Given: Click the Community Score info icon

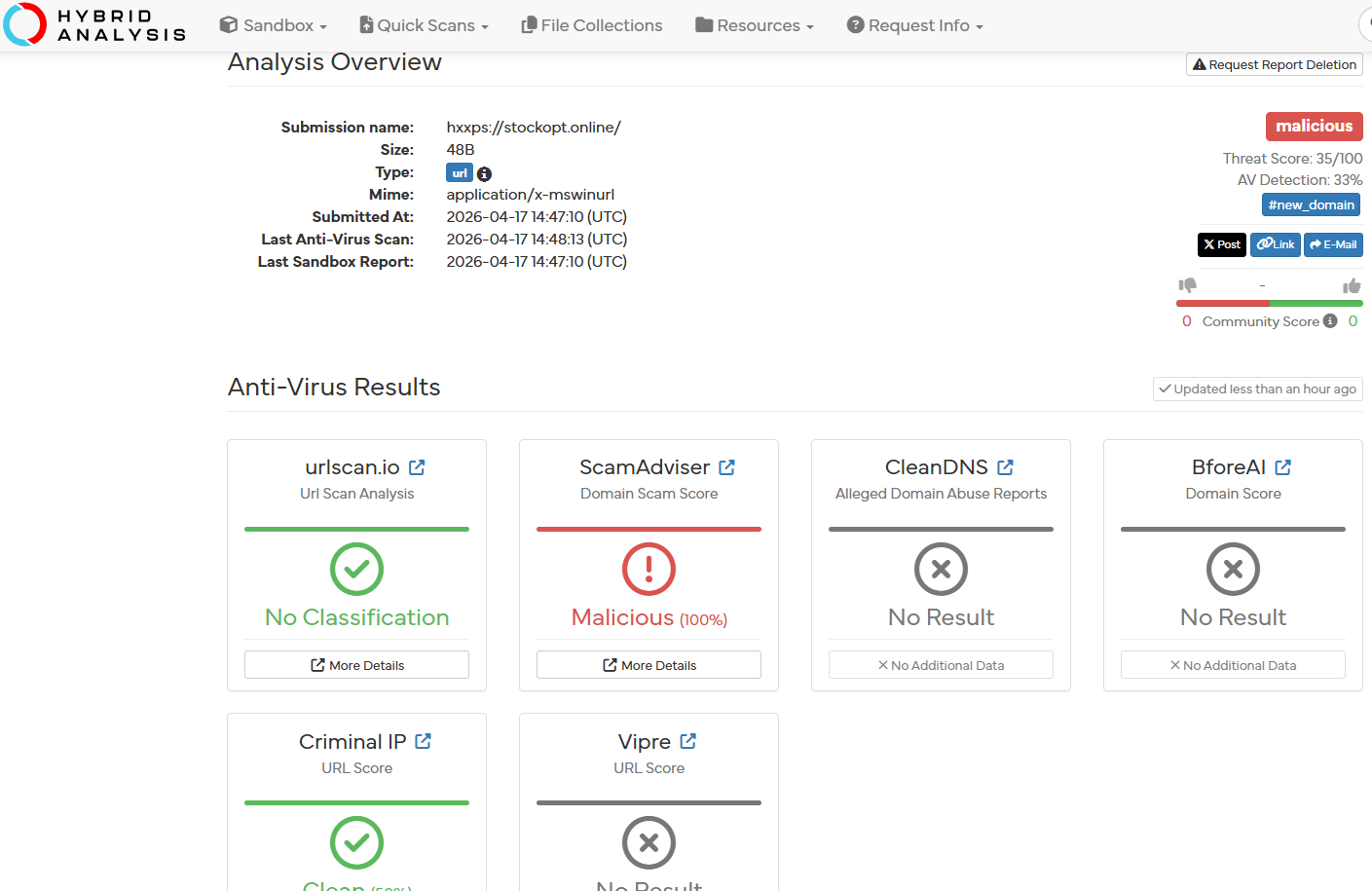Looking at the screenshot, I should click(1330, 320).
